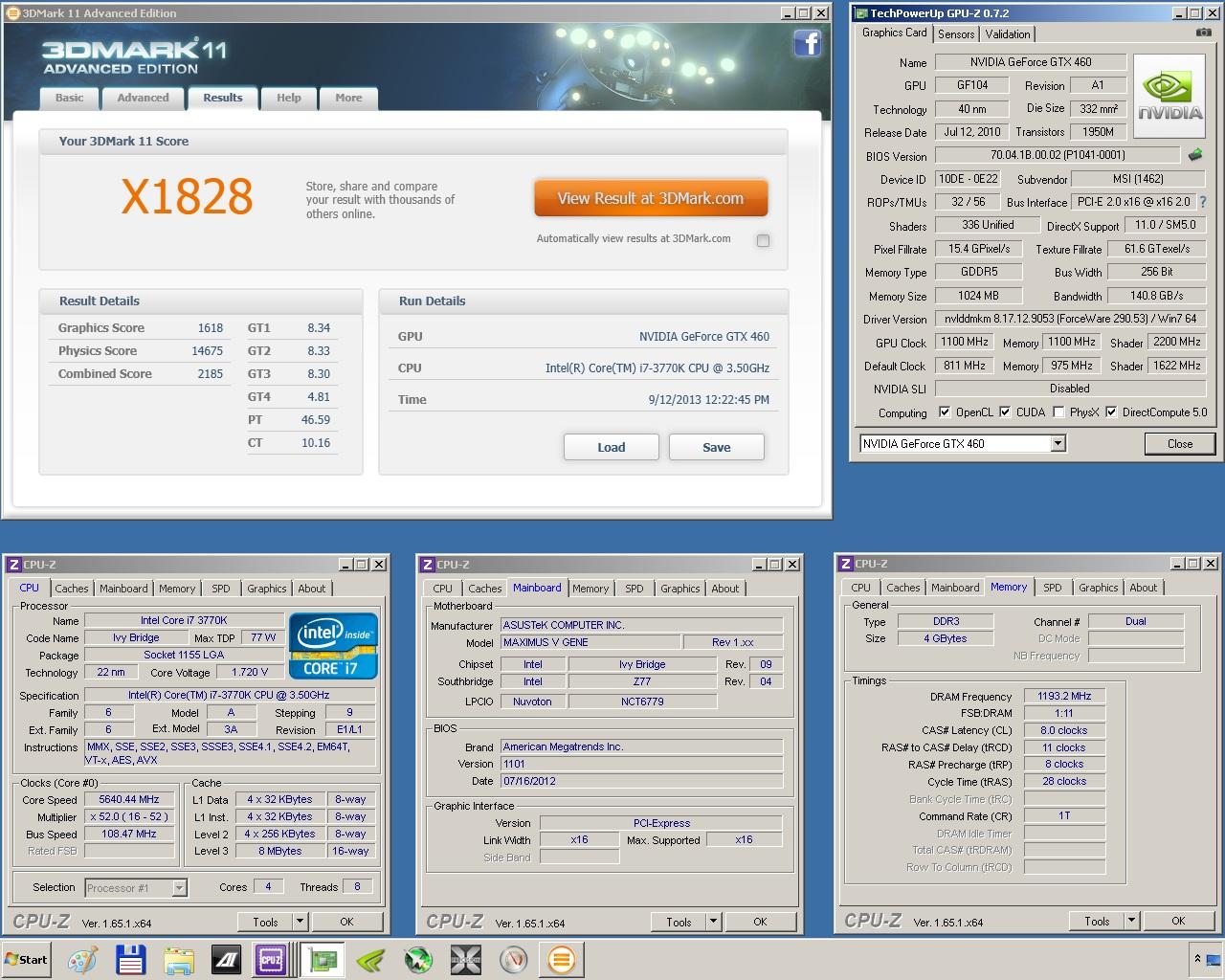Open the ASUS AI Suite taskbar icon
Screen dimensions: 1225x980
tap(226, 960)
